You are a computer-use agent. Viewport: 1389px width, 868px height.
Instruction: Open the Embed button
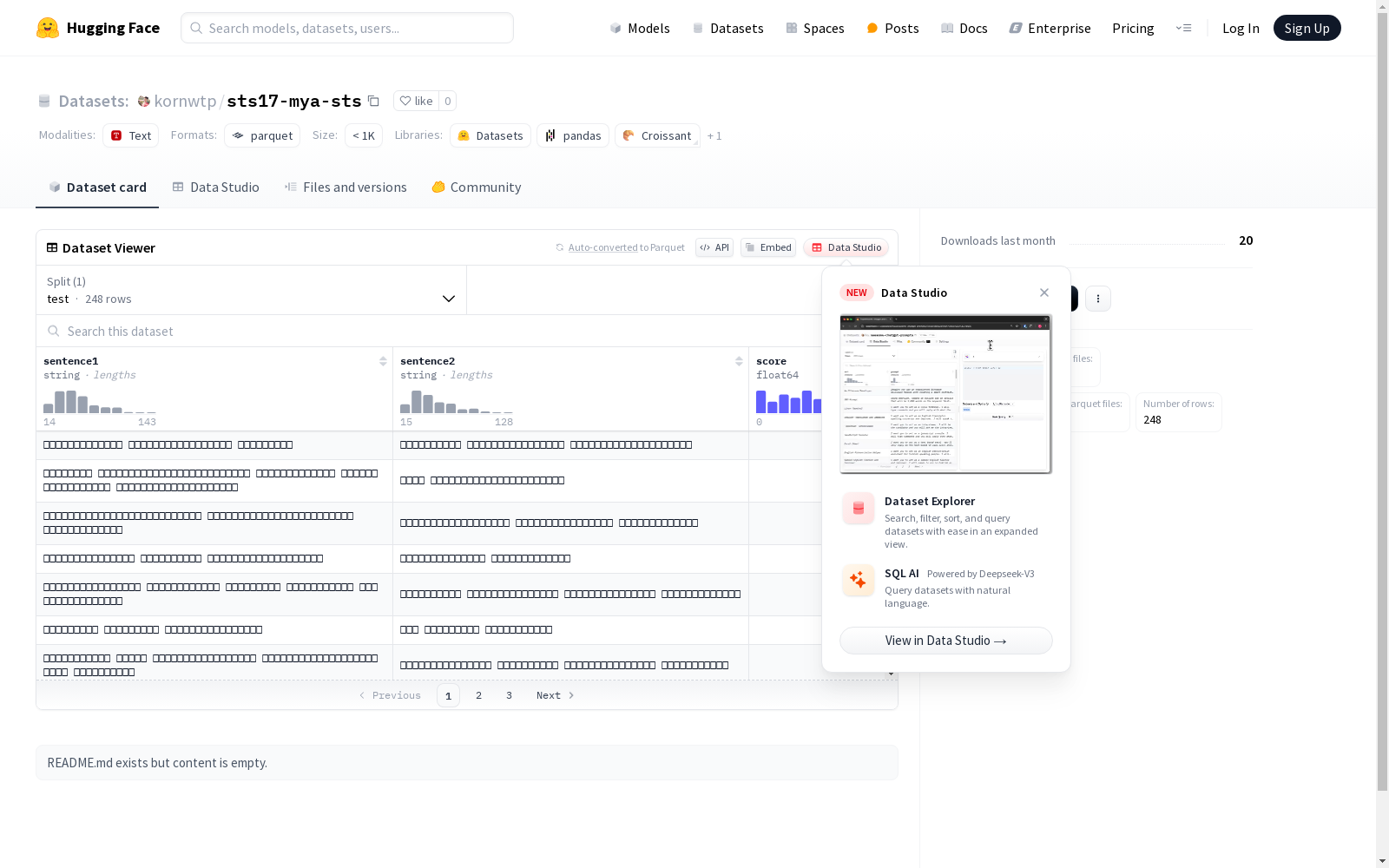pyautogui.click(x=768, y=247)
